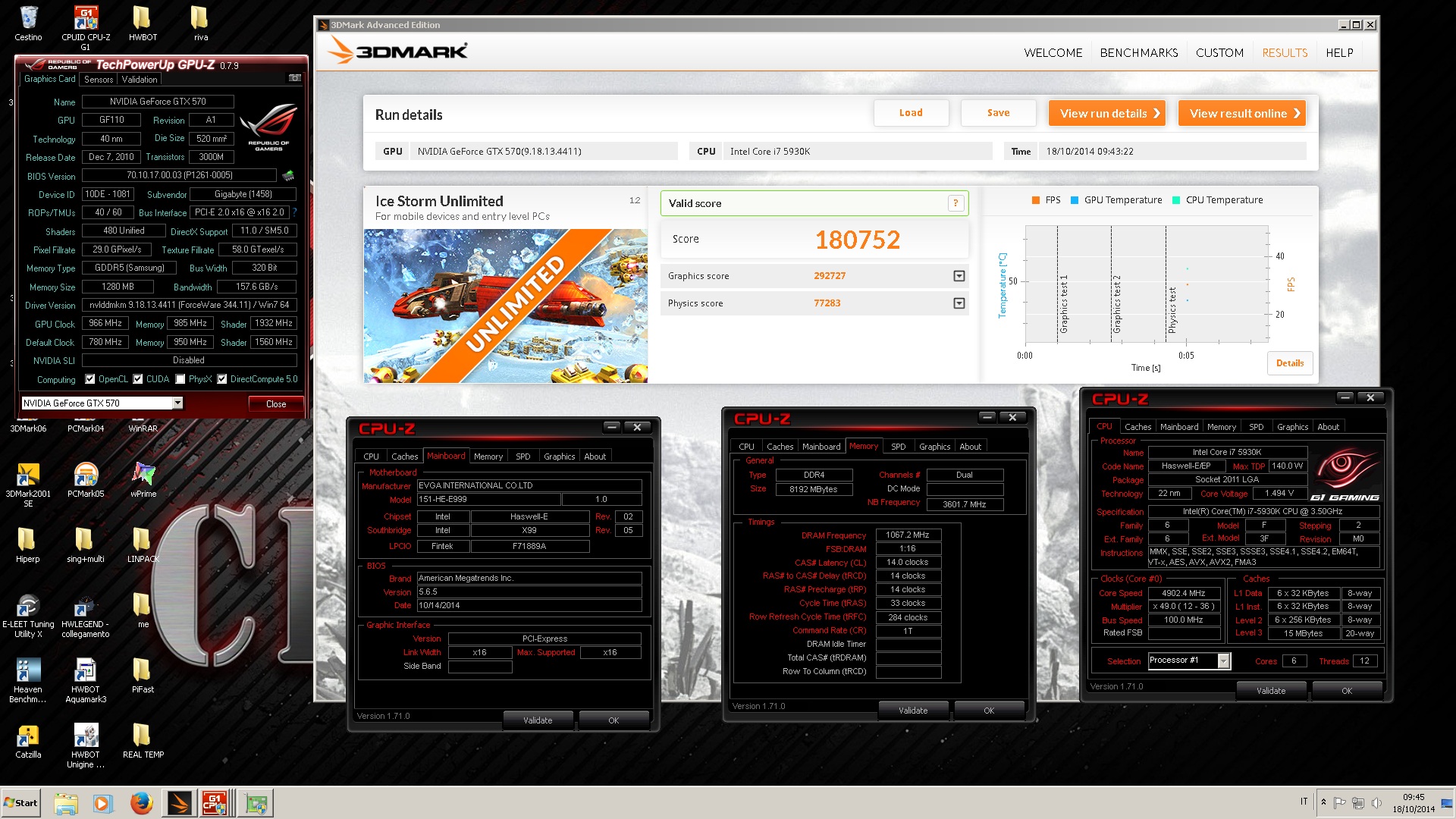The height and width of the screenshot is (819, 1456).
Task: Open Graphics tab in CPU-Z Mainboard window
Action: click(559, 457)
